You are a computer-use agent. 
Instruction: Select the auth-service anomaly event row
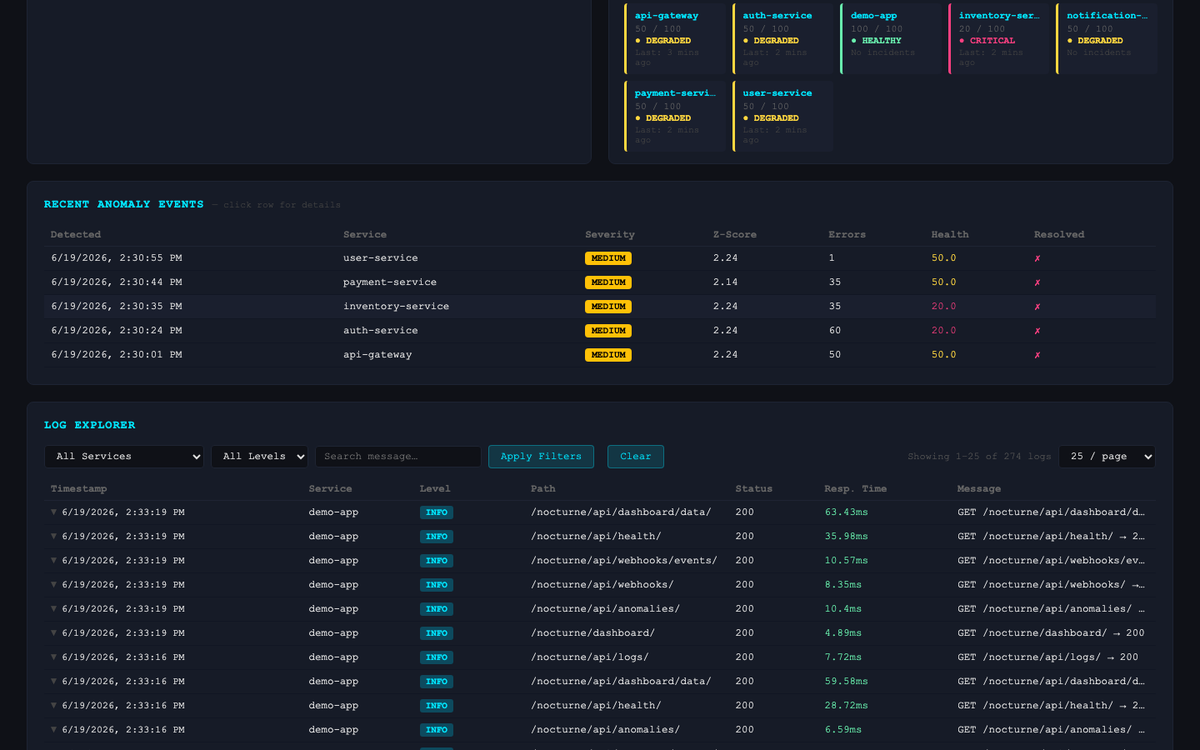click(x=600, y=331)
